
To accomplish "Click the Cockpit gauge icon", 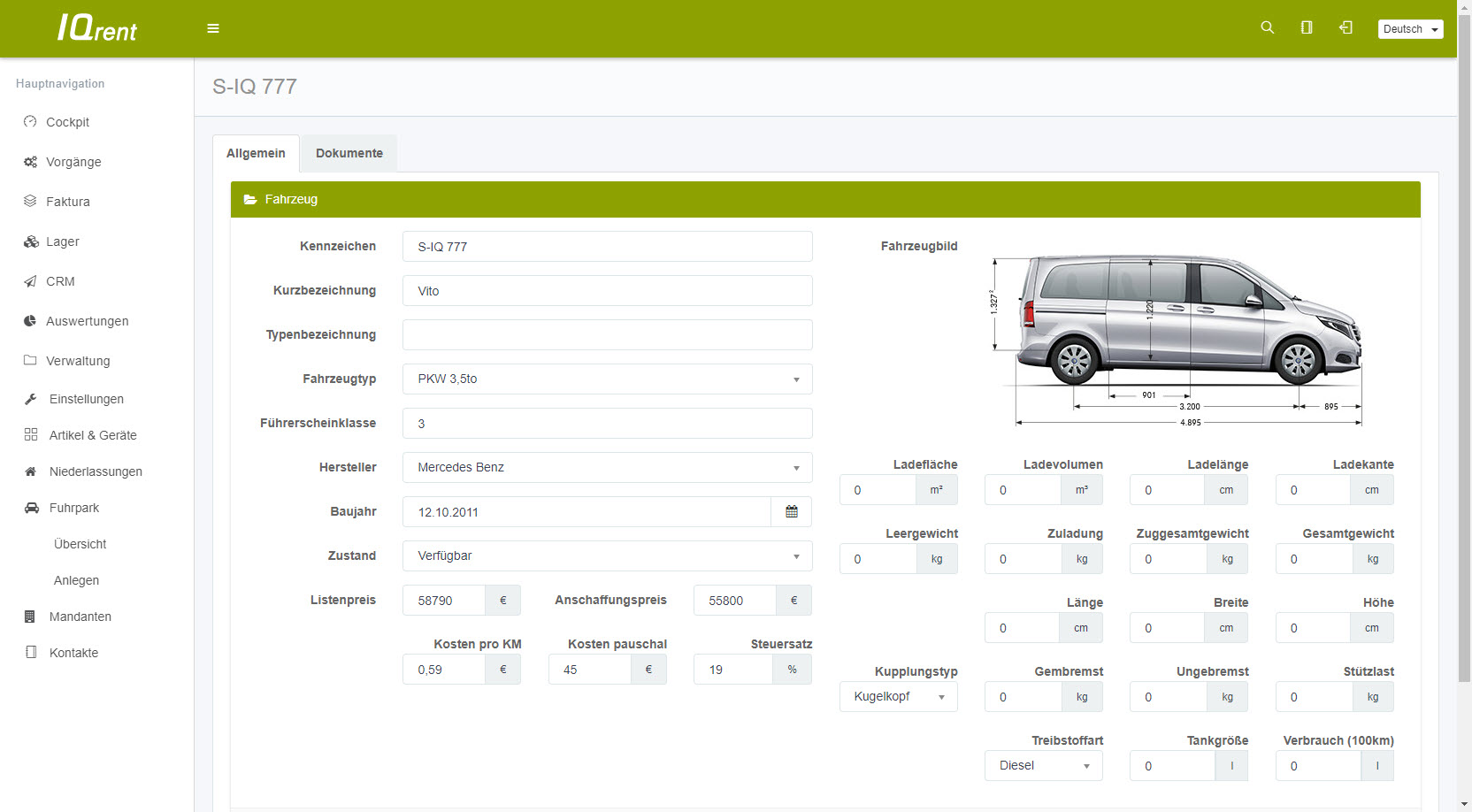I will point(30,122).
